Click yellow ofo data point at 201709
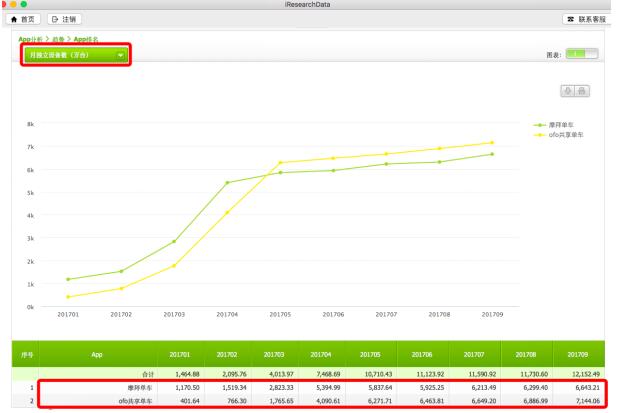Screen dimensions: 623x413 click(492, 143)
